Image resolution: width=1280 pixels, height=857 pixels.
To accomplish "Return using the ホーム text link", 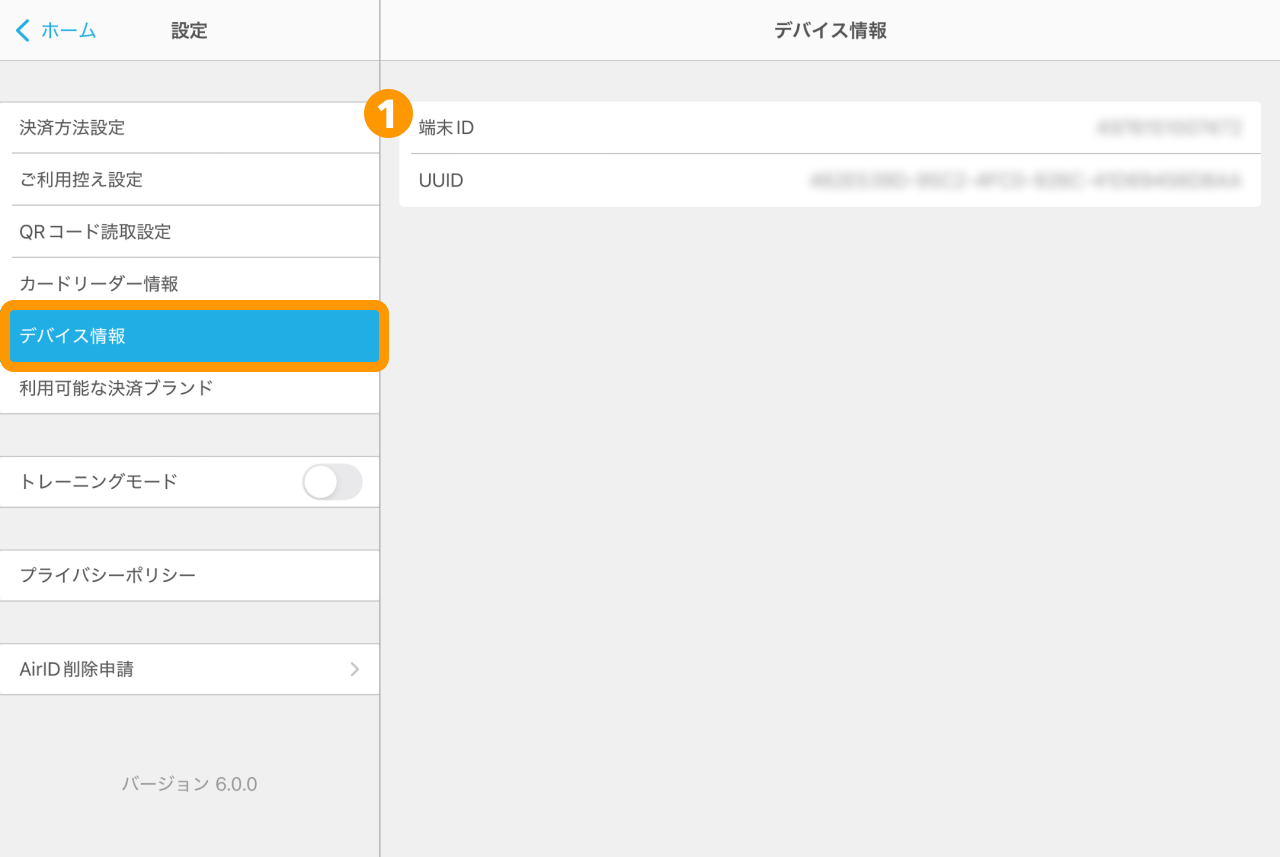I will [x=68, y=31].
